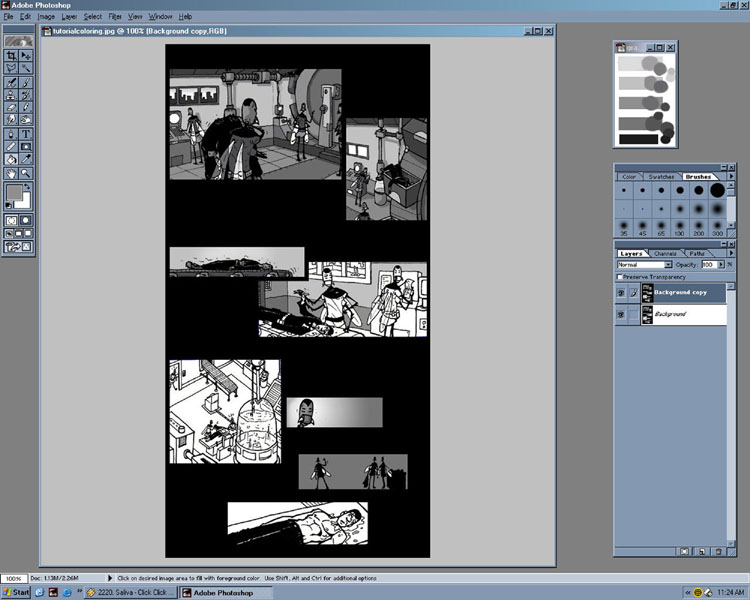Pick the Eyedropper tool
Viewport: 750px width, 600px height.
[26, 159]
